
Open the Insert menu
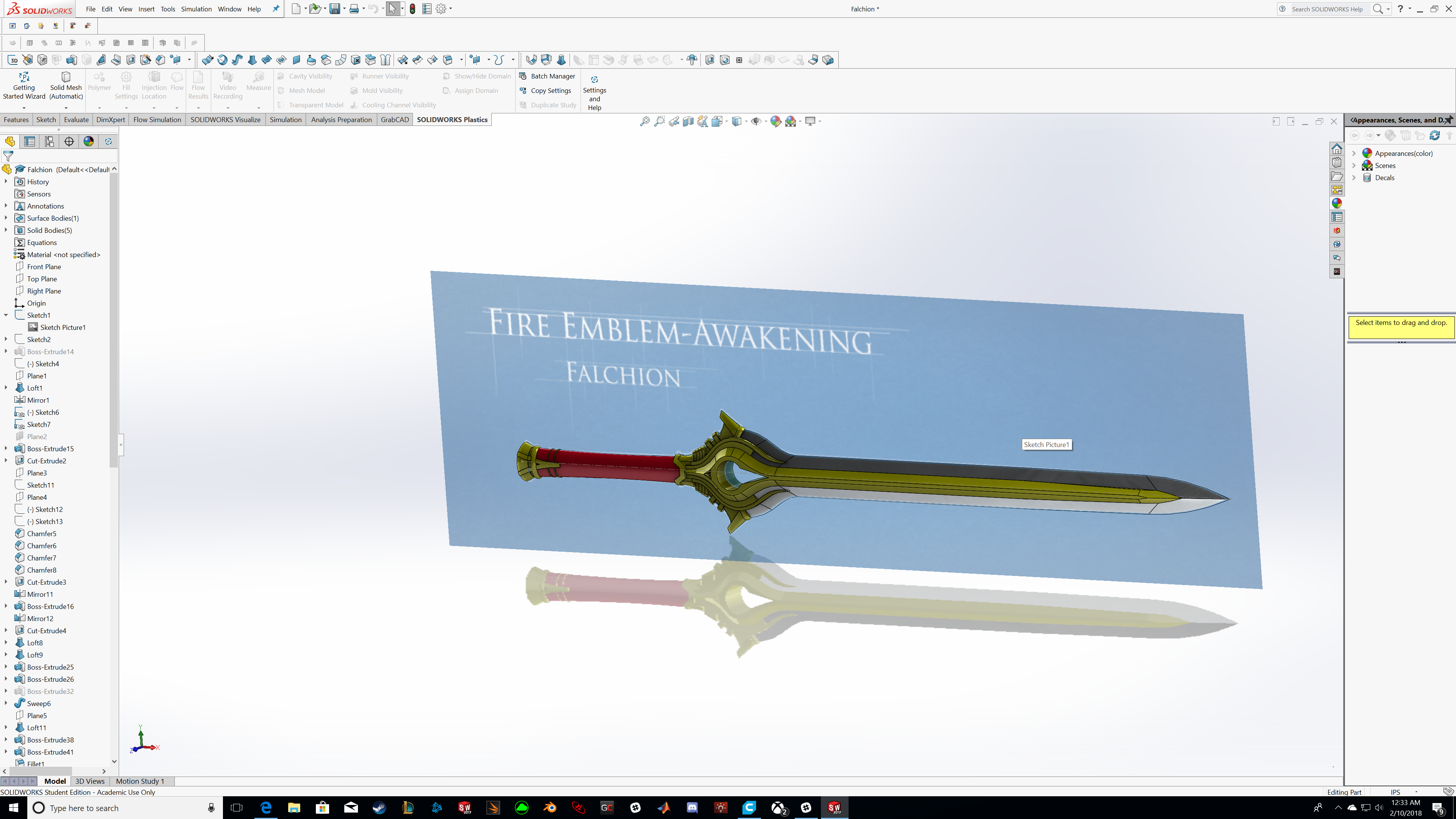pos(146,9)
